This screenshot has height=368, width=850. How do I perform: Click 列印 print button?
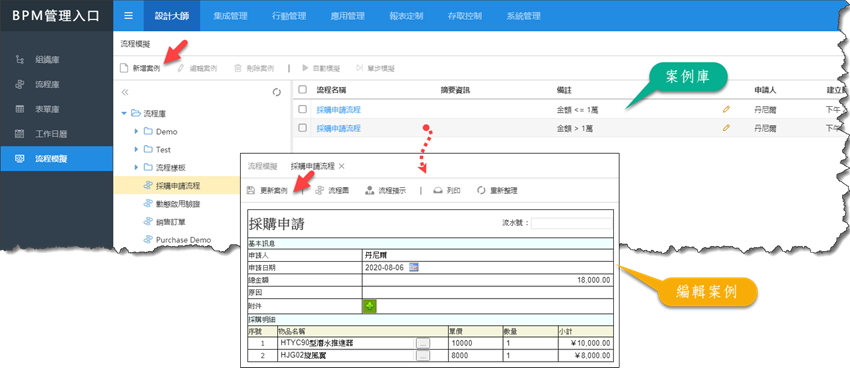click(447, 191)
